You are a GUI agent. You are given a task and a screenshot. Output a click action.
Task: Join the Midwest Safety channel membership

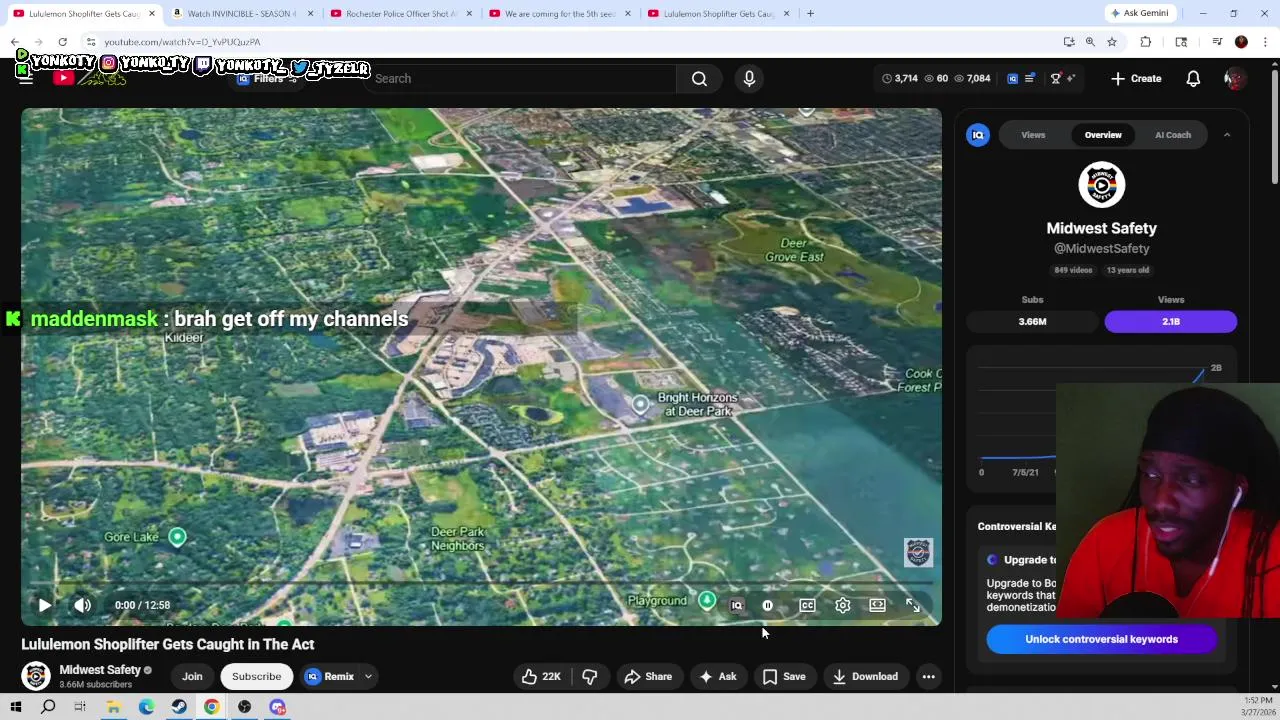coord(192,677)
